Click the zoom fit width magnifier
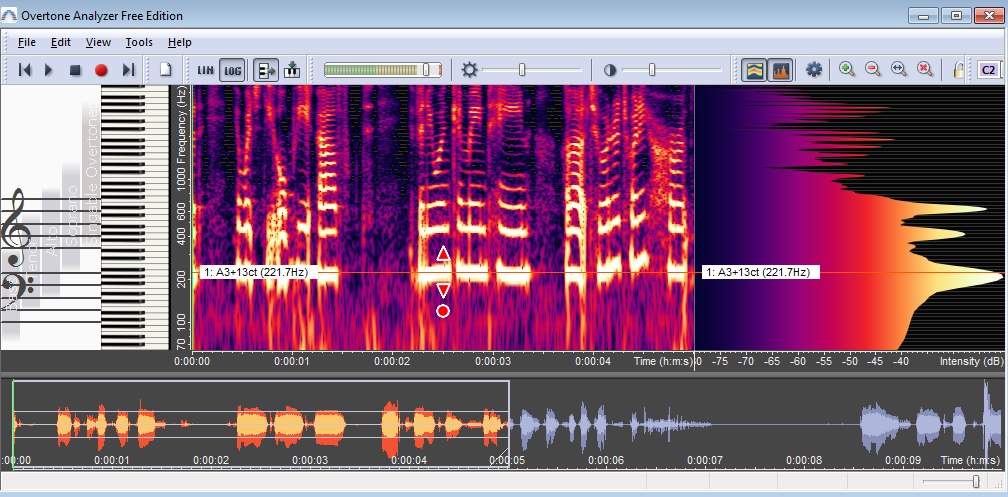Screen dimensions: 1008x497 coord(899,69)
